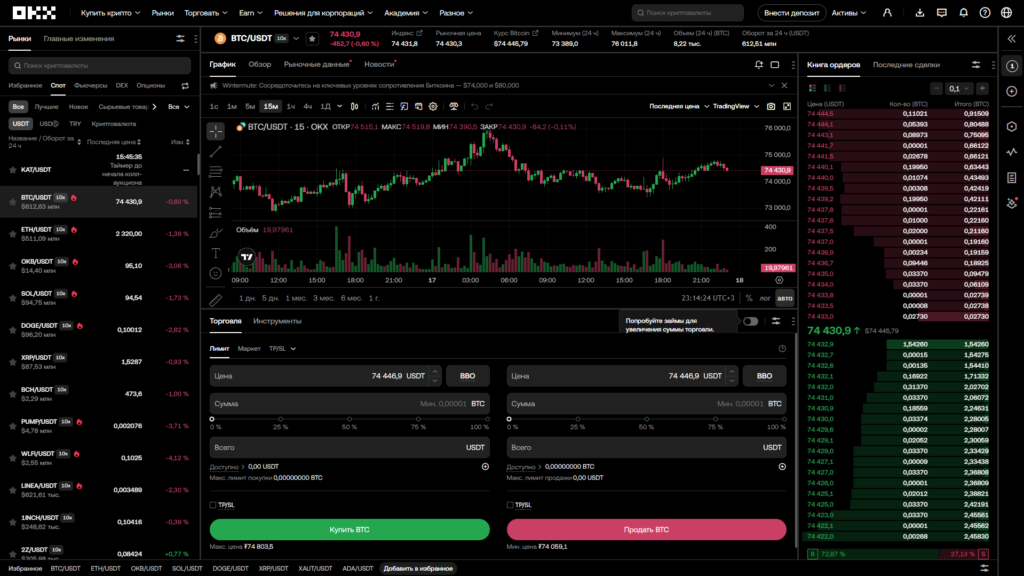
Task: Toggle the loans for trading switch
Action: (750, 321)
